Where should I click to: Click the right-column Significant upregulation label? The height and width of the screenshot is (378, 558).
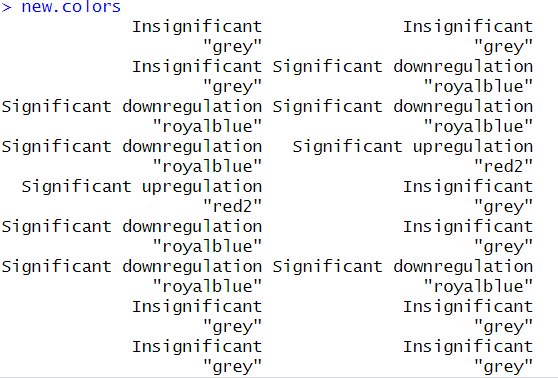[x=412, y=147]
